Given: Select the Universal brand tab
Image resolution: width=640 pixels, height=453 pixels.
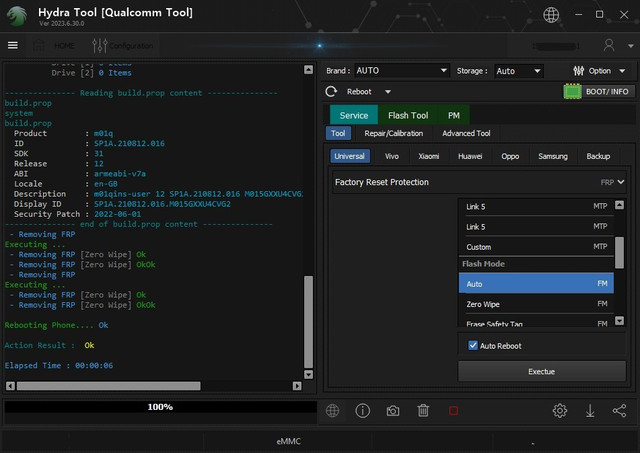Looking at the screenshot, I should click(349, 156).
